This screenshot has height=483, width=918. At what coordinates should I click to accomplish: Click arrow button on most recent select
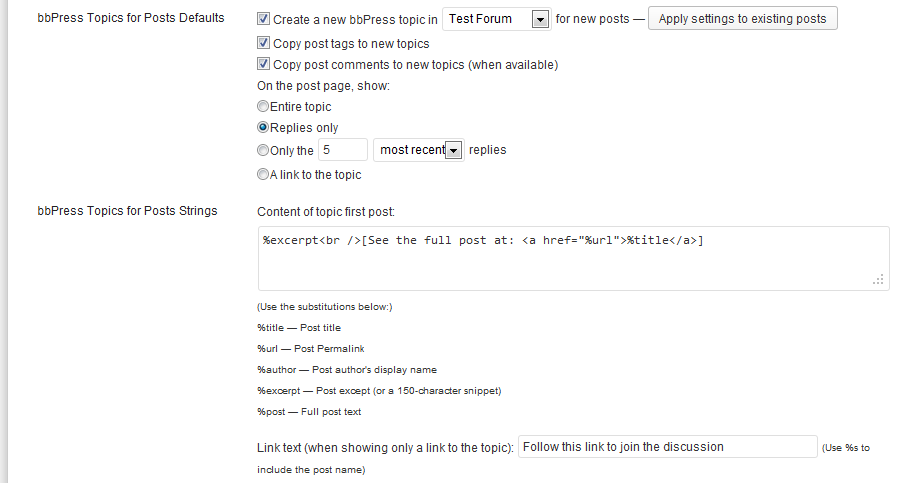pos(454,150)
